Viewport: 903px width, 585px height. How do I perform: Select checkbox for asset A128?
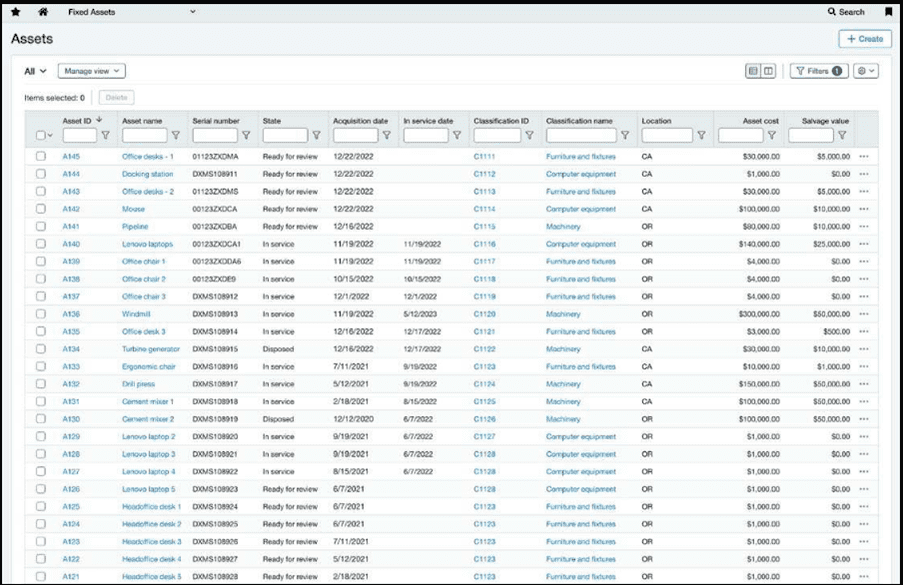[x=40, y=454]
